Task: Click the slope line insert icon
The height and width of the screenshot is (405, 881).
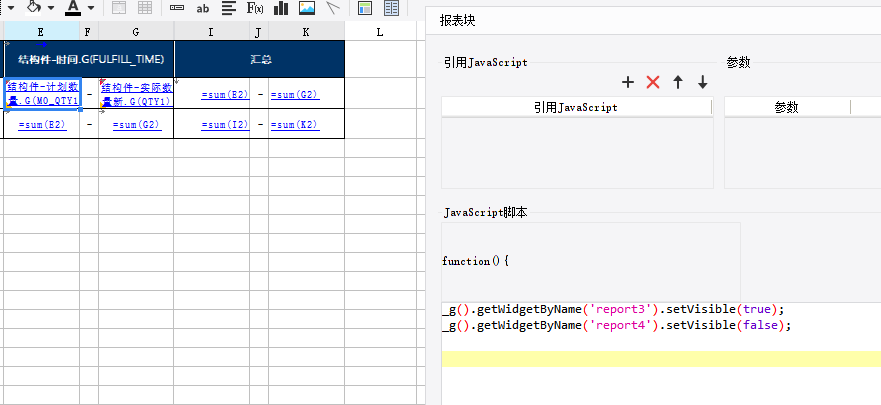Action: pyautogui.click(x=333, y=8)
